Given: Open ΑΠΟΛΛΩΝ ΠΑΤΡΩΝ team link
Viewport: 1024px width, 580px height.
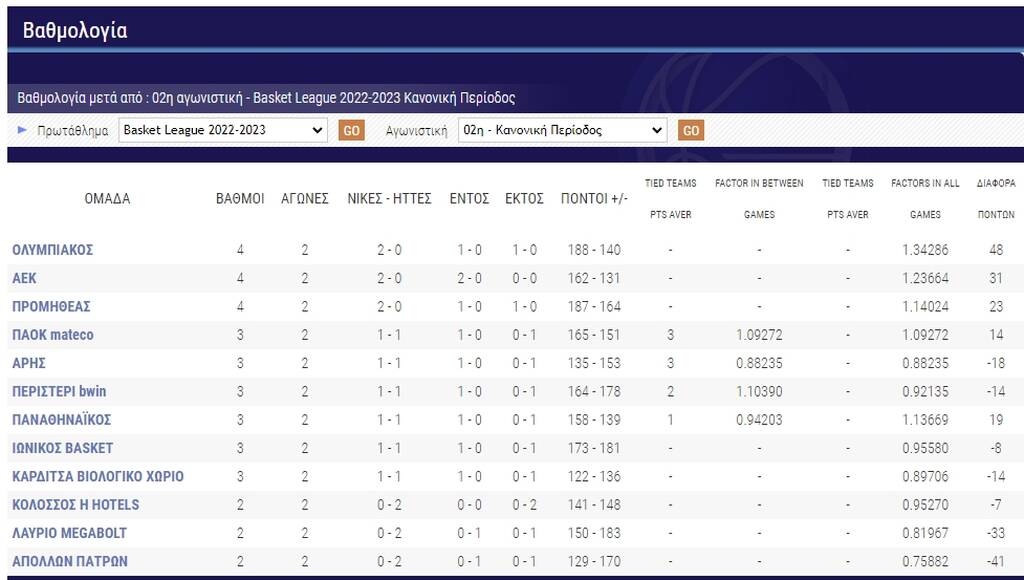Looking at the screenshot, I should click(70, 561).
